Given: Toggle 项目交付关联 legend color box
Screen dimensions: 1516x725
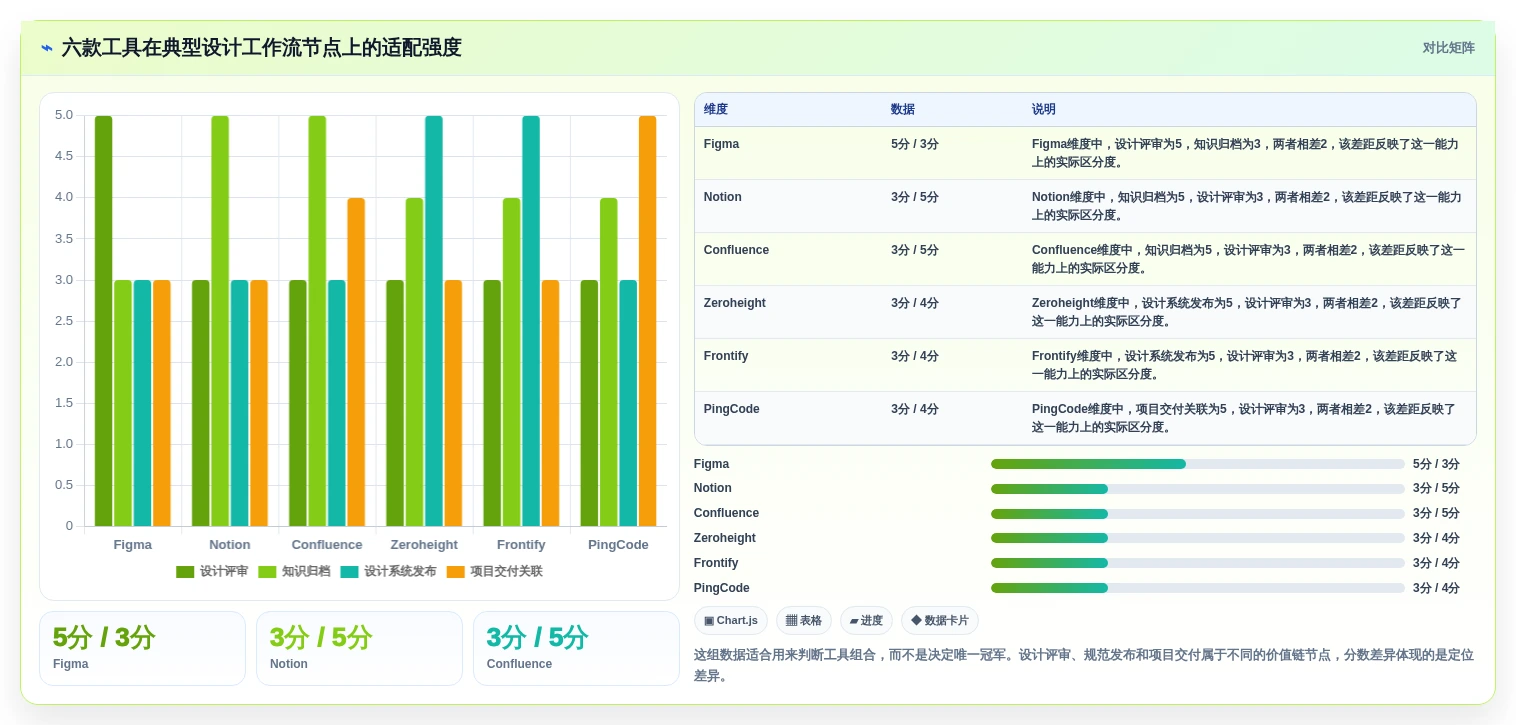Looking at the screenshot, I should [455, 572].
